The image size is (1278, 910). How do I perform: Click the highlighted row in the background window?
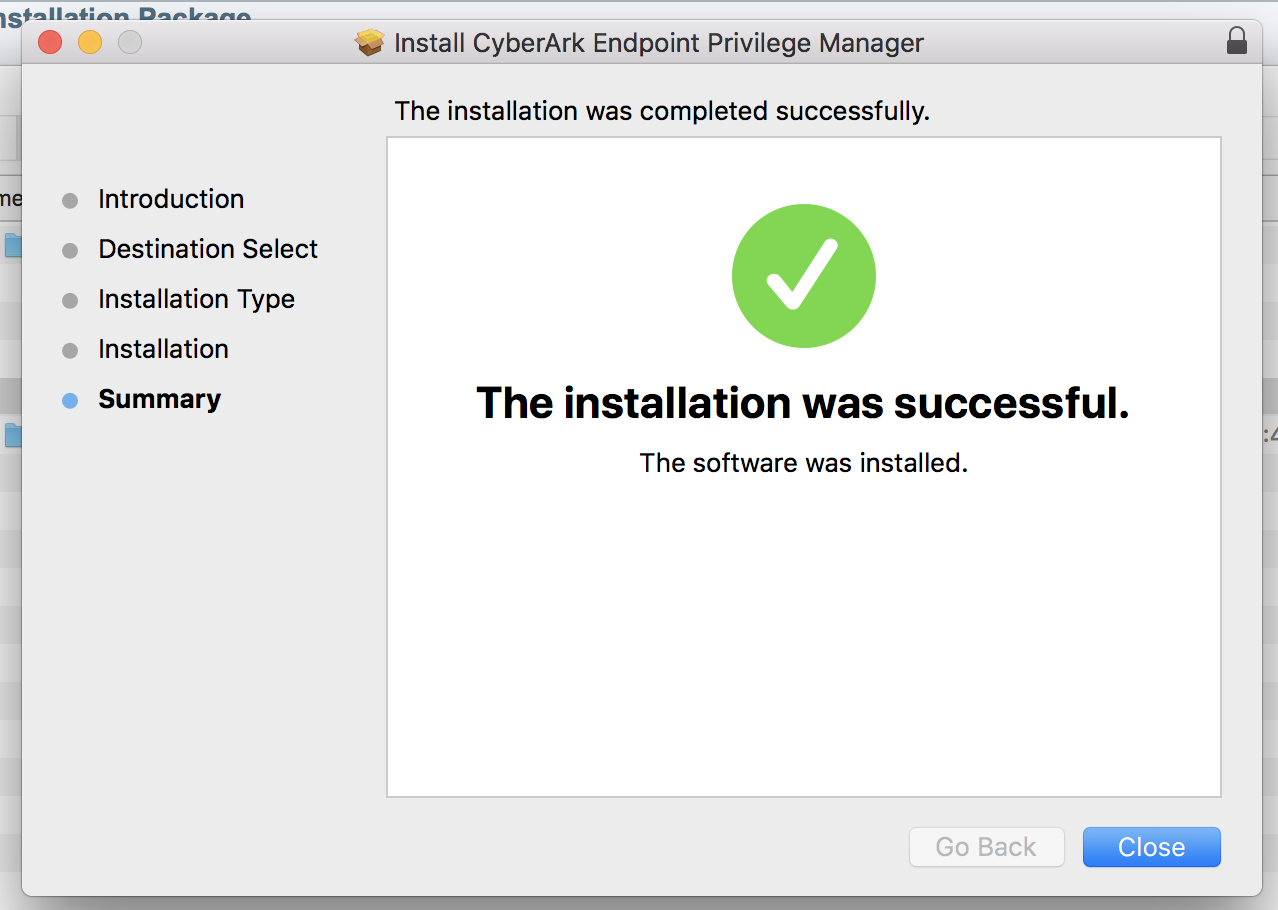(8, 393)
